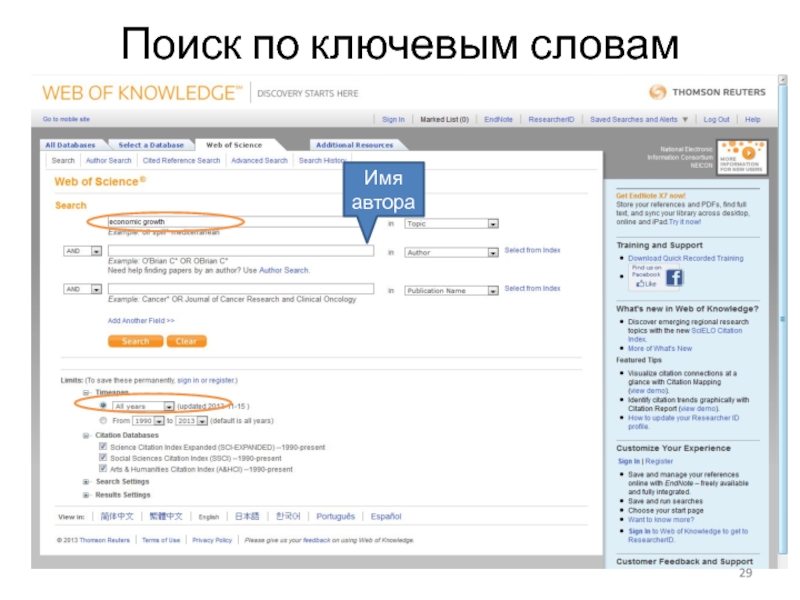Click the topic search field with economic growth

click(240, 221)
